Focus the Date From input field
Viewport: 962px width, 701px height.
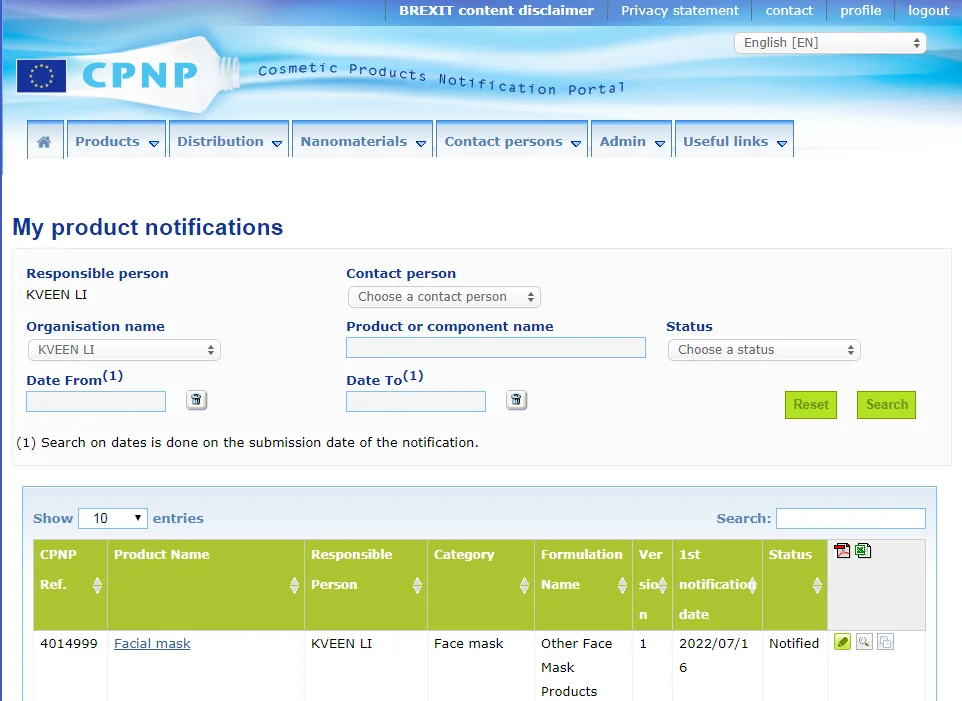[96, 402]
